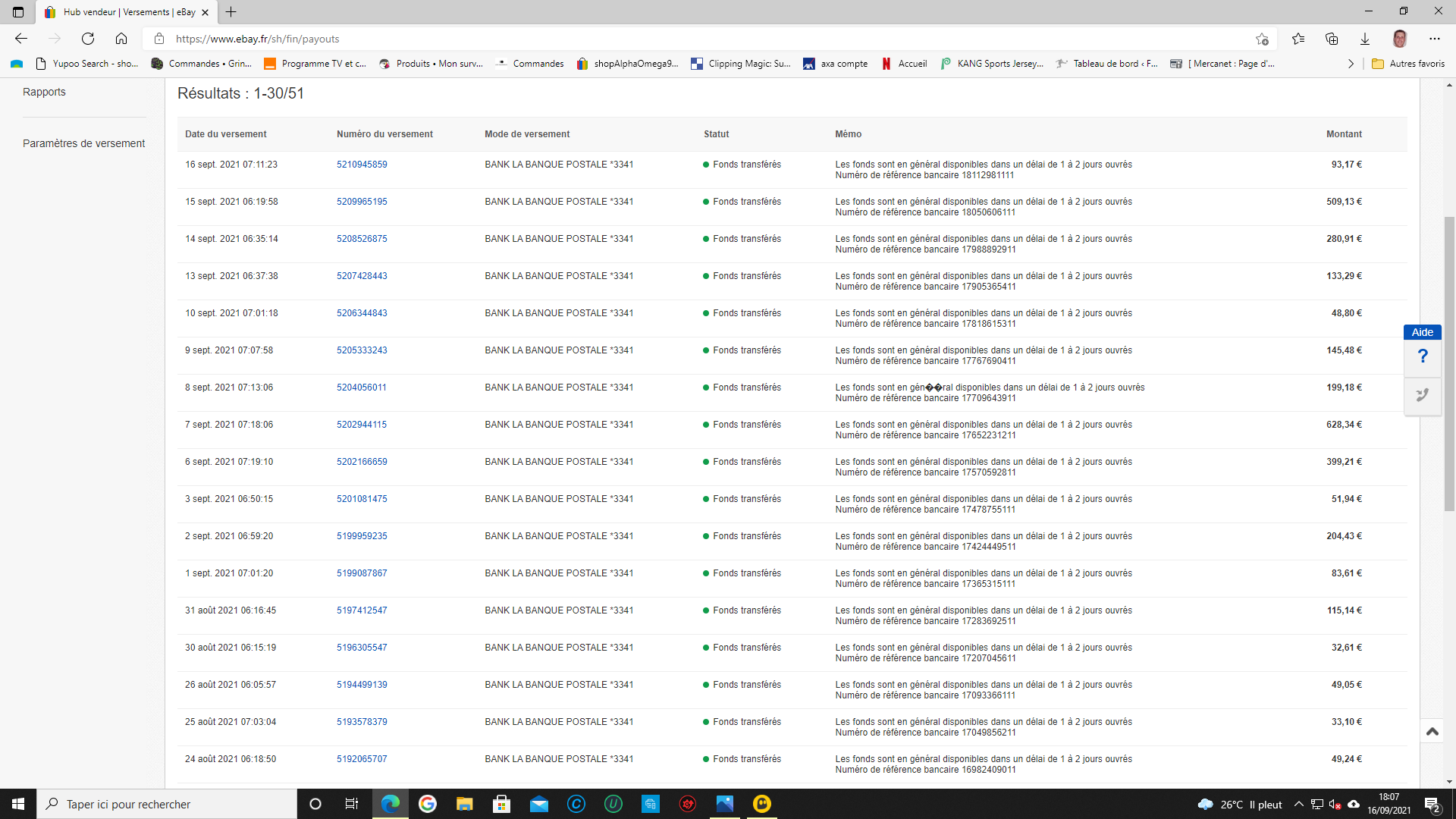Open Rapports in the left sidebar

click(x=44, y=92)
